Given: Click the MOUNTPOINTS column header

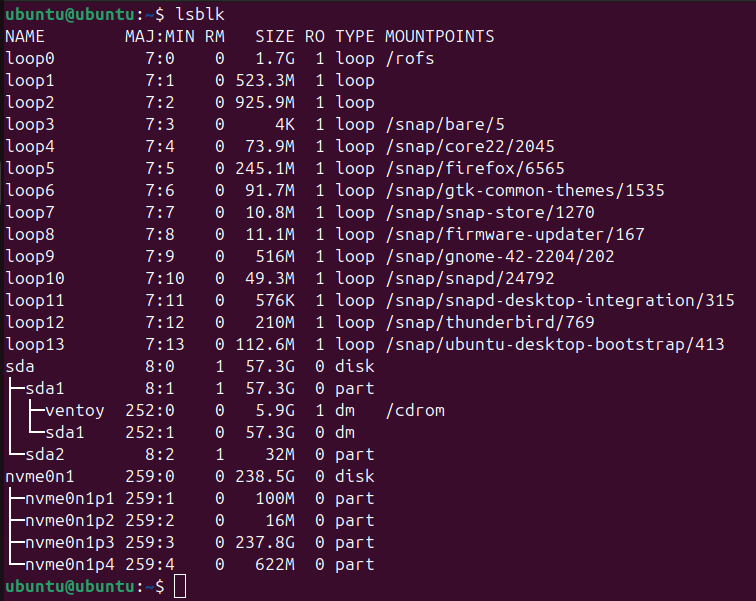Looking at the screenshot, I should click(x=440, y=37).
